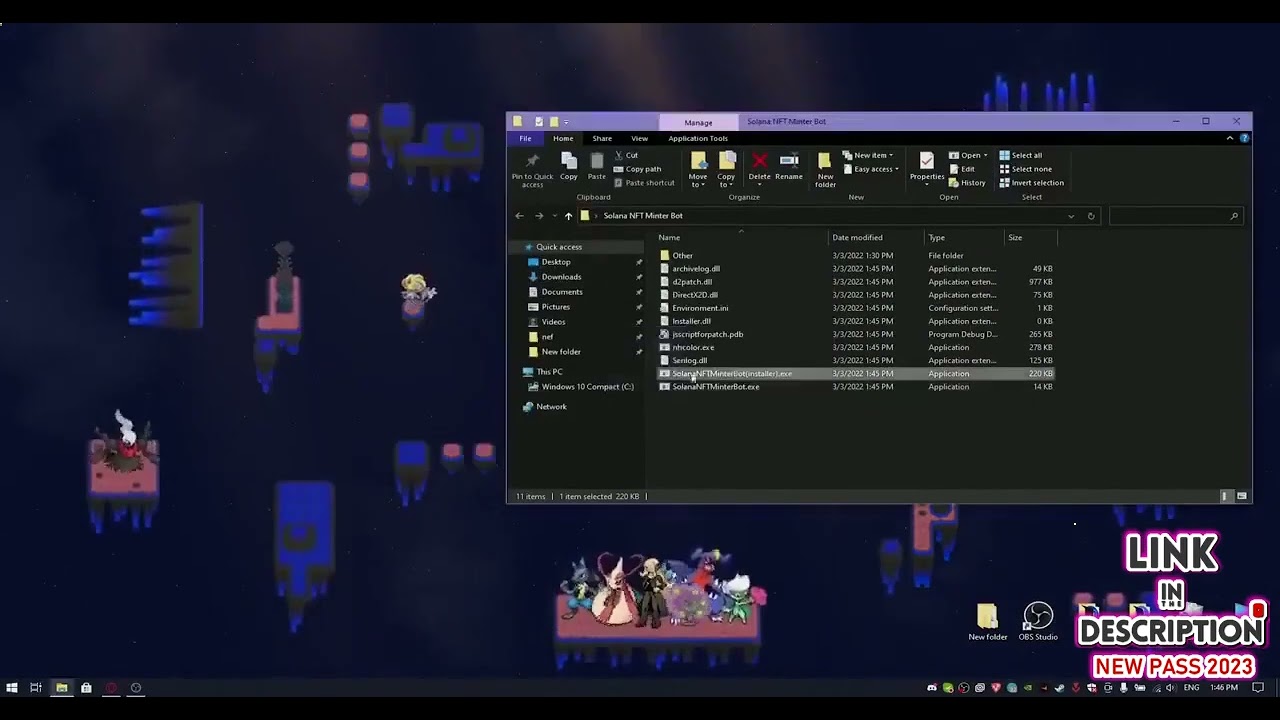Go back with the back arrow

(519, 216)
